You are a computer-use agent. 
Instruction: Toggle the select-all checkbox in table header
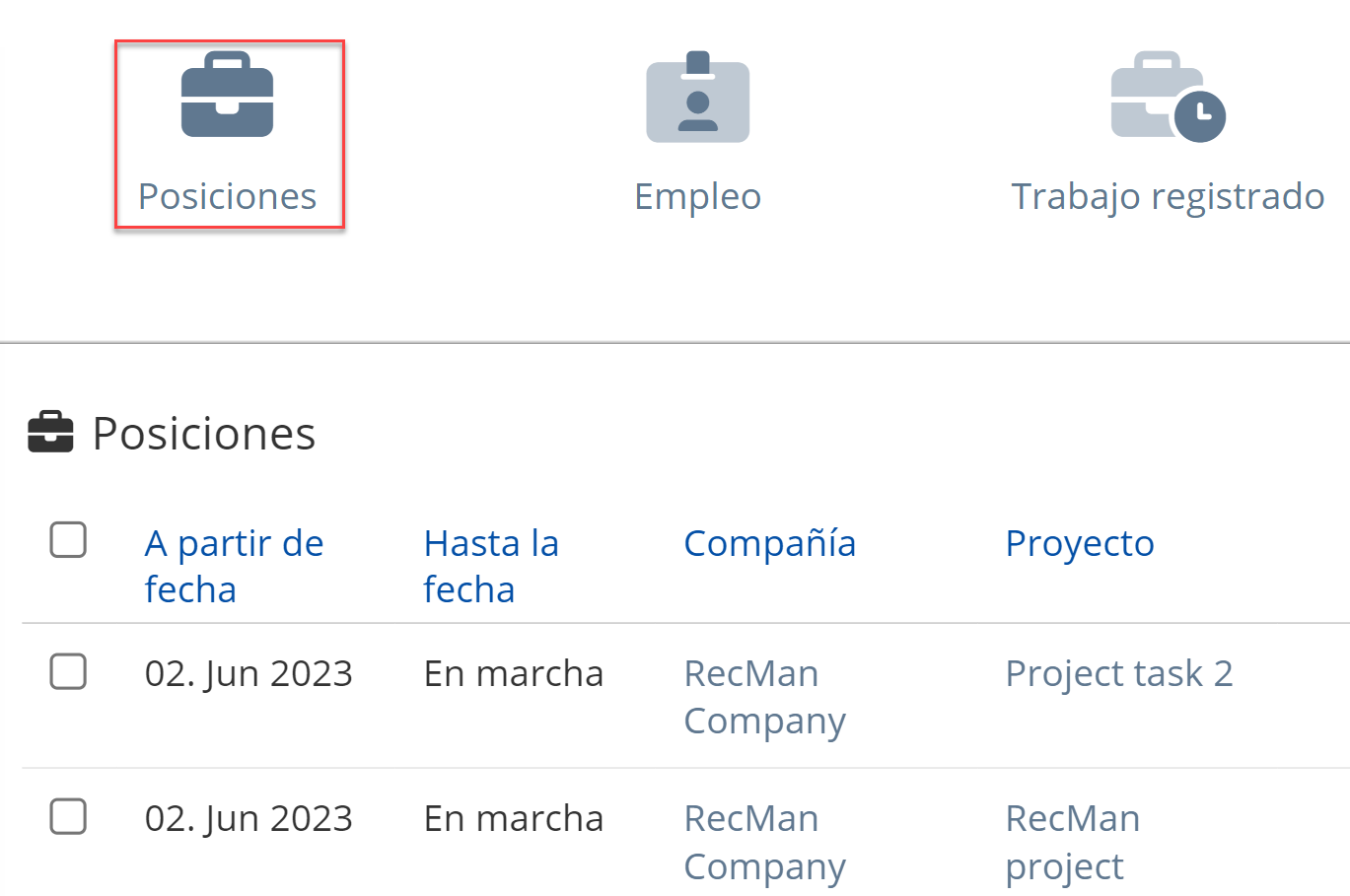coord(68,540)
